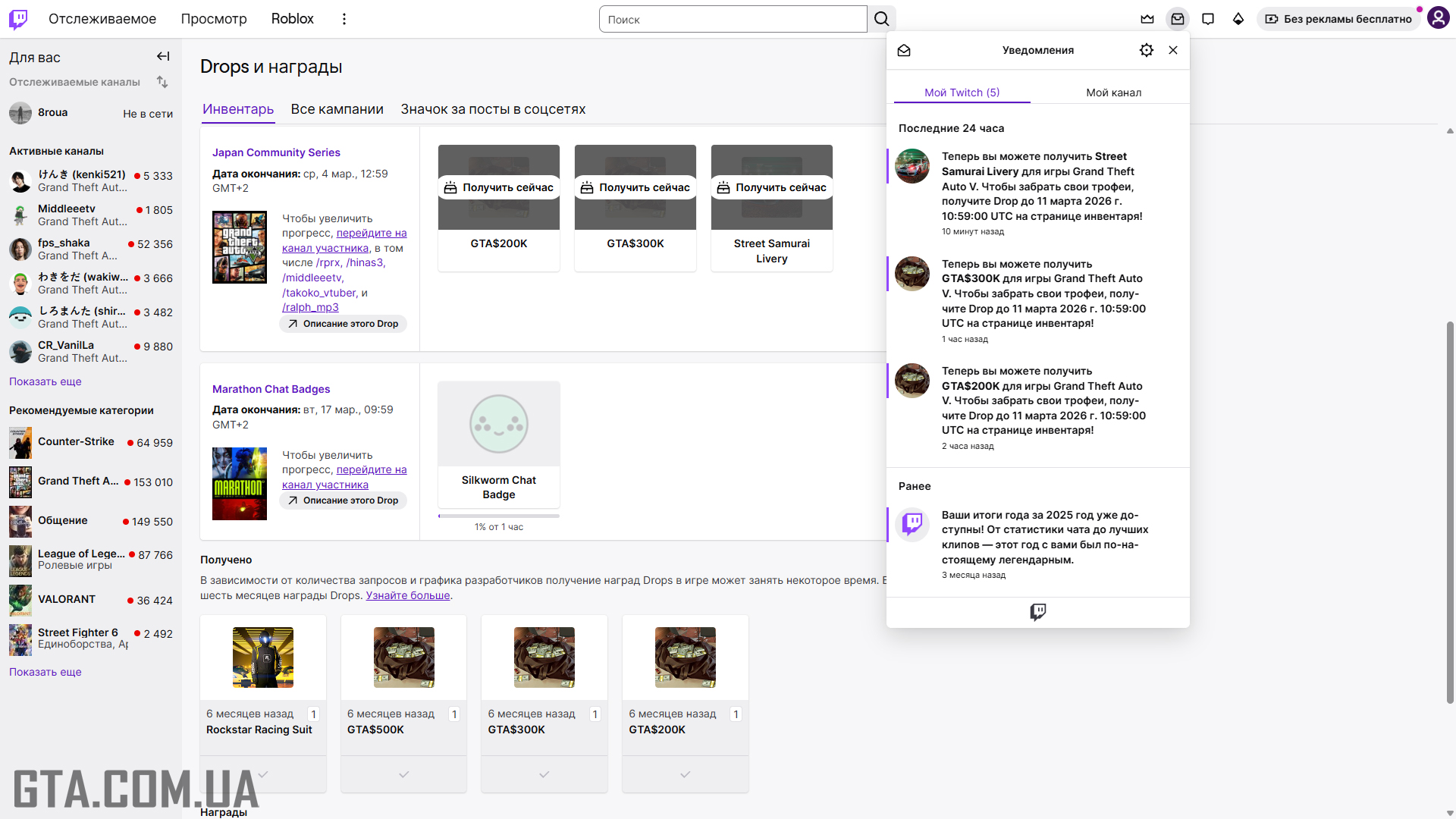Viewport: 1456px width, 819px height.
Task: Open user avatar profile menu
Action: coord(1438,19)
